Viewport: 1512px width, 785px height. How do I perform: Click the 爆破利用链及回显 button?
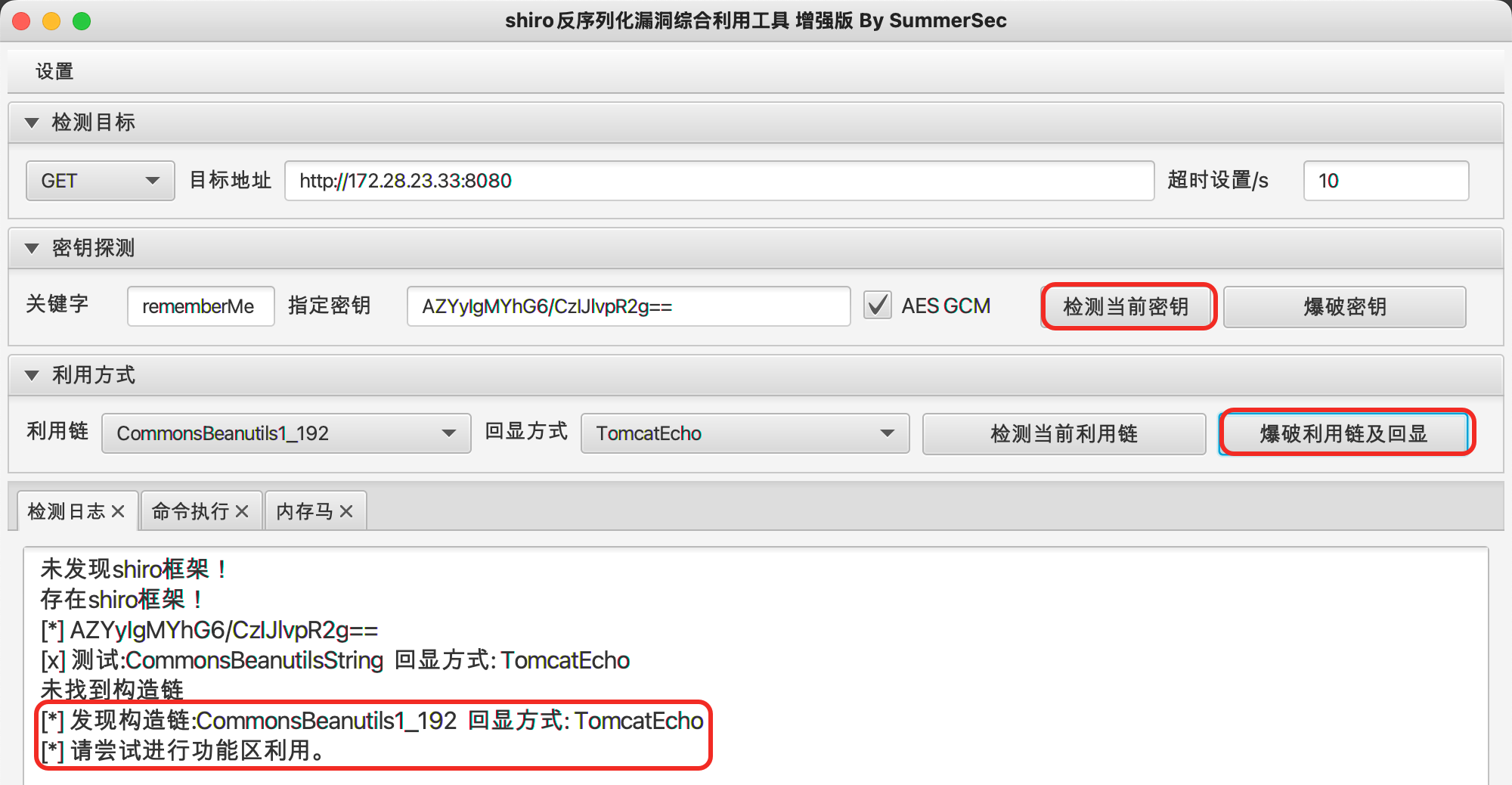click(x=1343, y=433)
